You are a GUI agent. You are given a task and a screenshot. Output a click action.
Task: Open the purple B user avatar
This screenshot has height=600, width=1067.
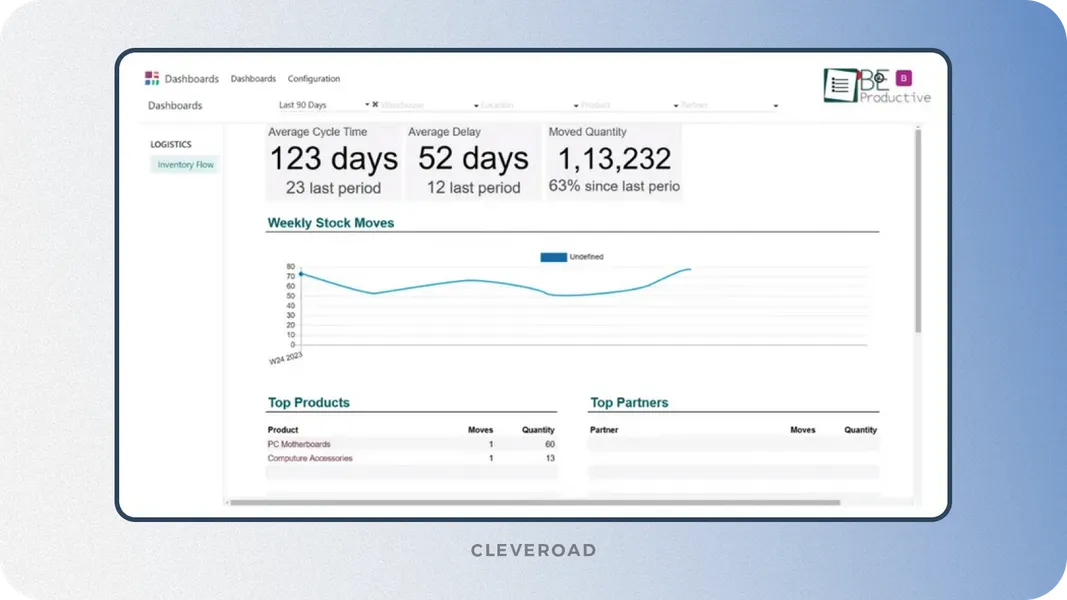(904, 78)
